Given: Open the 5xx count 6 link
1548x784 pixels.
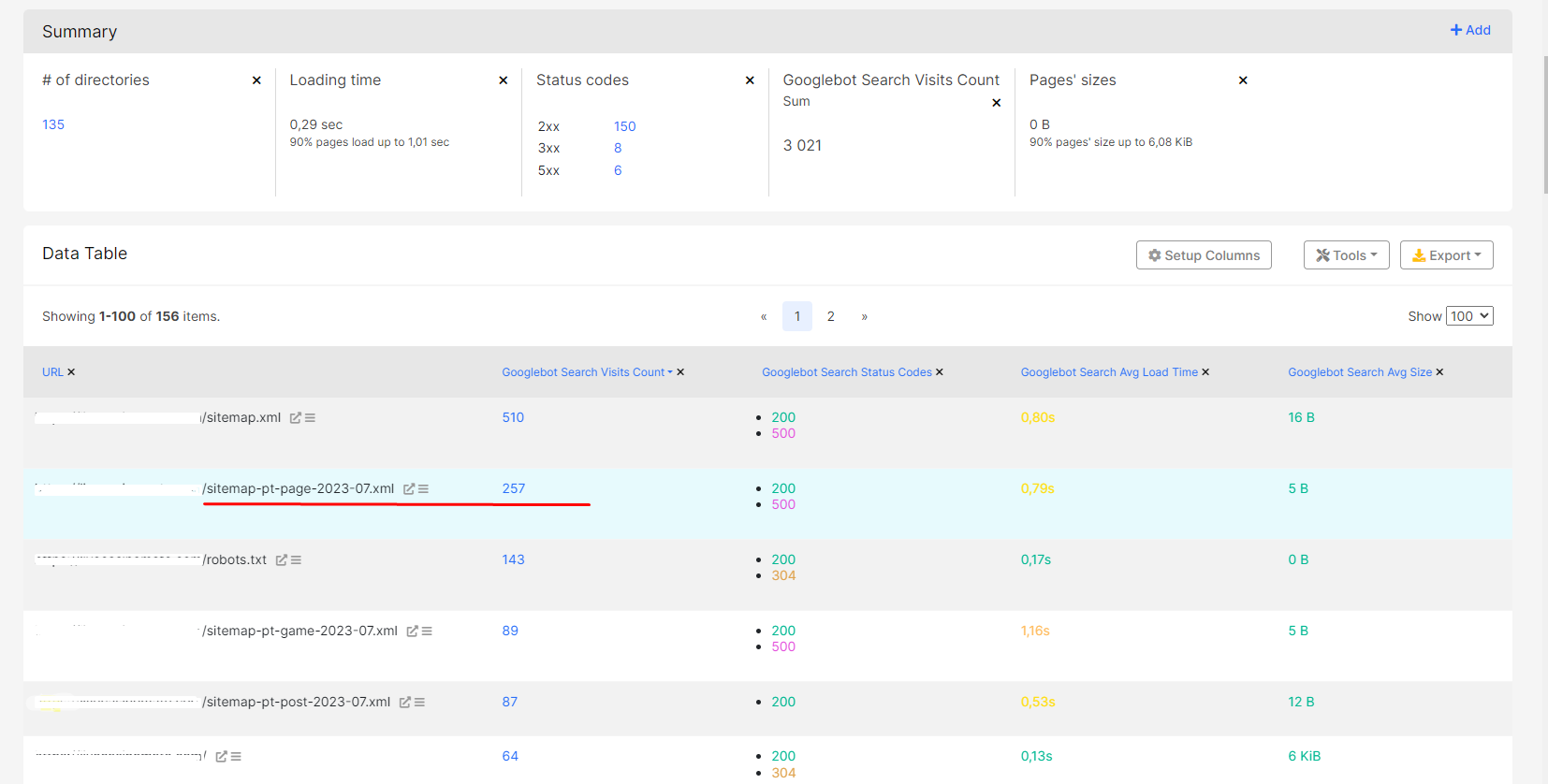Looking at the screenshot, I should 618,170.
